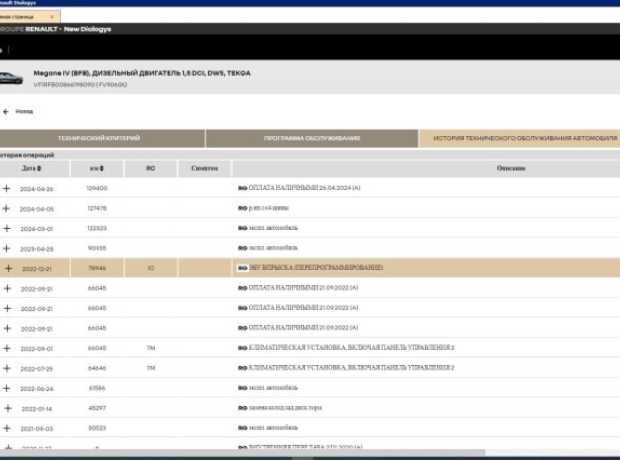The height and width of the screenshot is (460, 620).
Task: Expand the highlighted 2022-12-21 row
Action: [8, 268]
